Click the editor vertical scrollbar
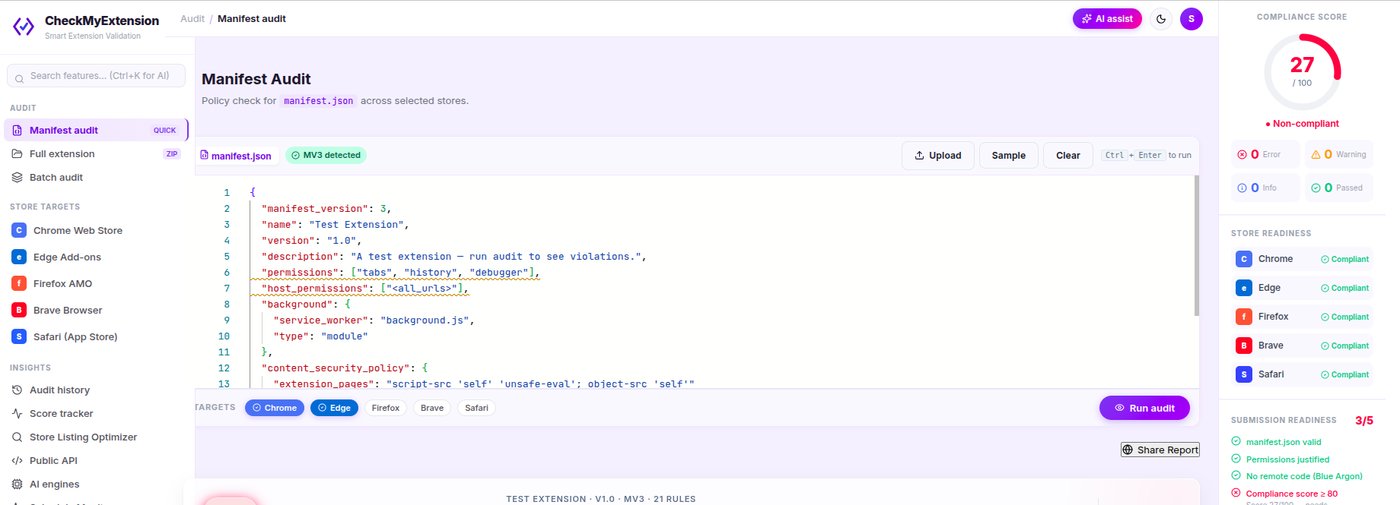The height and width of the screenshot is (505, 1400). point(1195,246)
